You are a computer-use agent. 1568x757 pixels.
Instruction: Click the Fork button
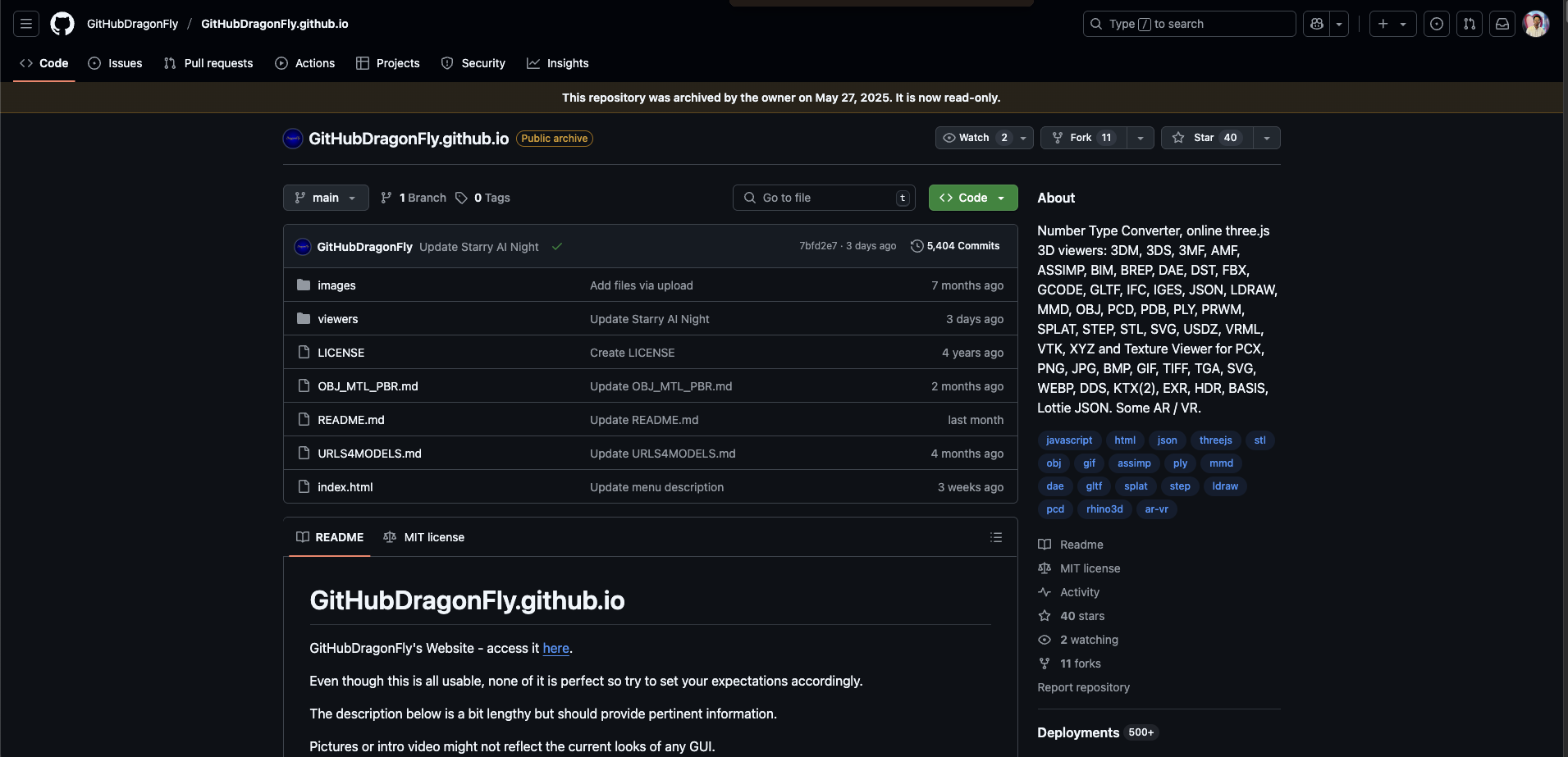pyautogui.click(x=1083, y=138)
